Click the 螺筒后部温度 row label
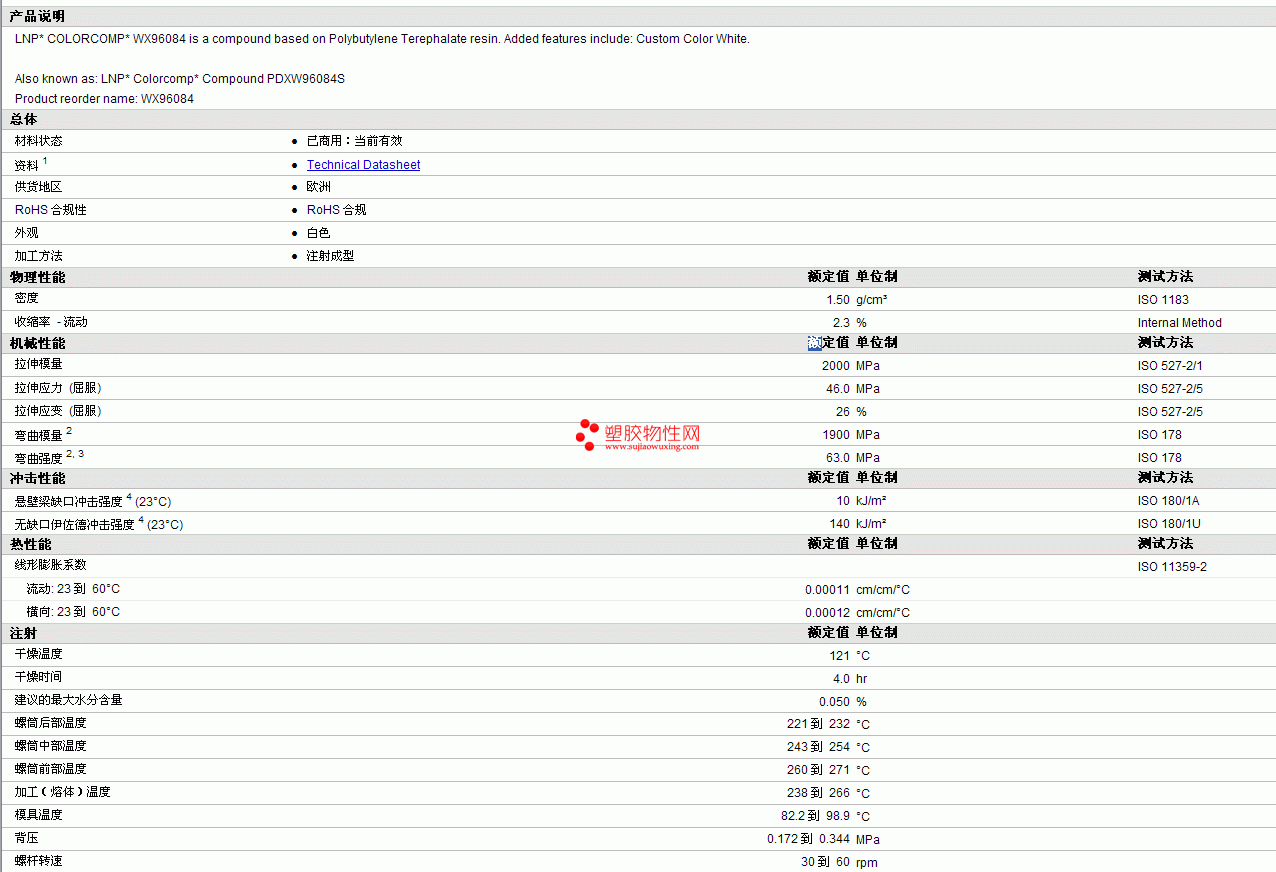The image size is (1276, 872). tap(50, 723)
